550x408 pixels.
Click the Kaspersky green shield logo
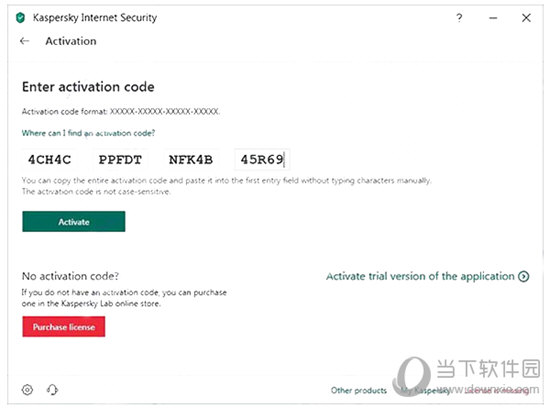(x=20, y=18)
